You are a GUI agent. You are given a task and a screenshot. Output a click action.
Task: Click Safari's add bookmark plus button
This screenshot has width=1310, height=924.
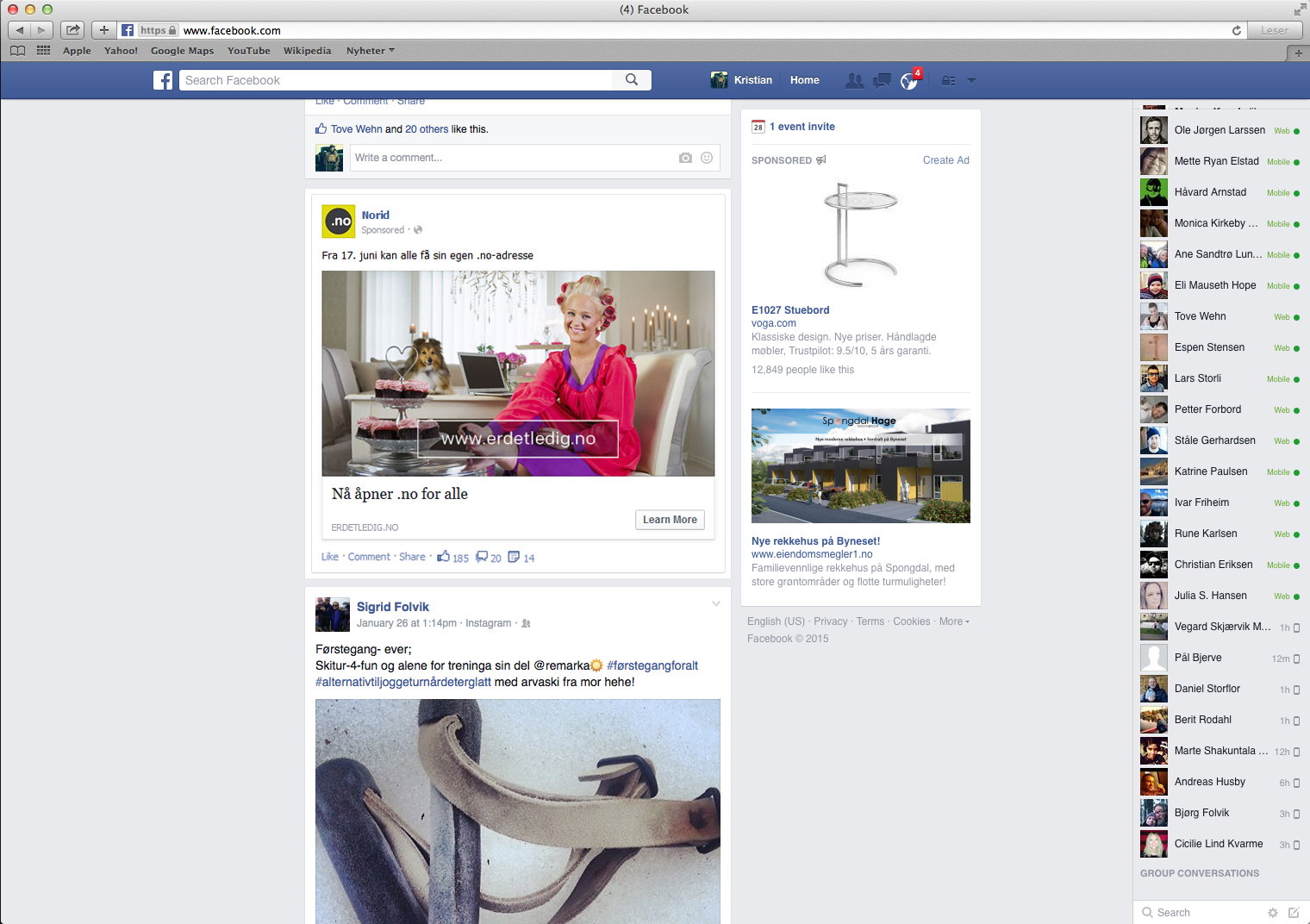103,30
